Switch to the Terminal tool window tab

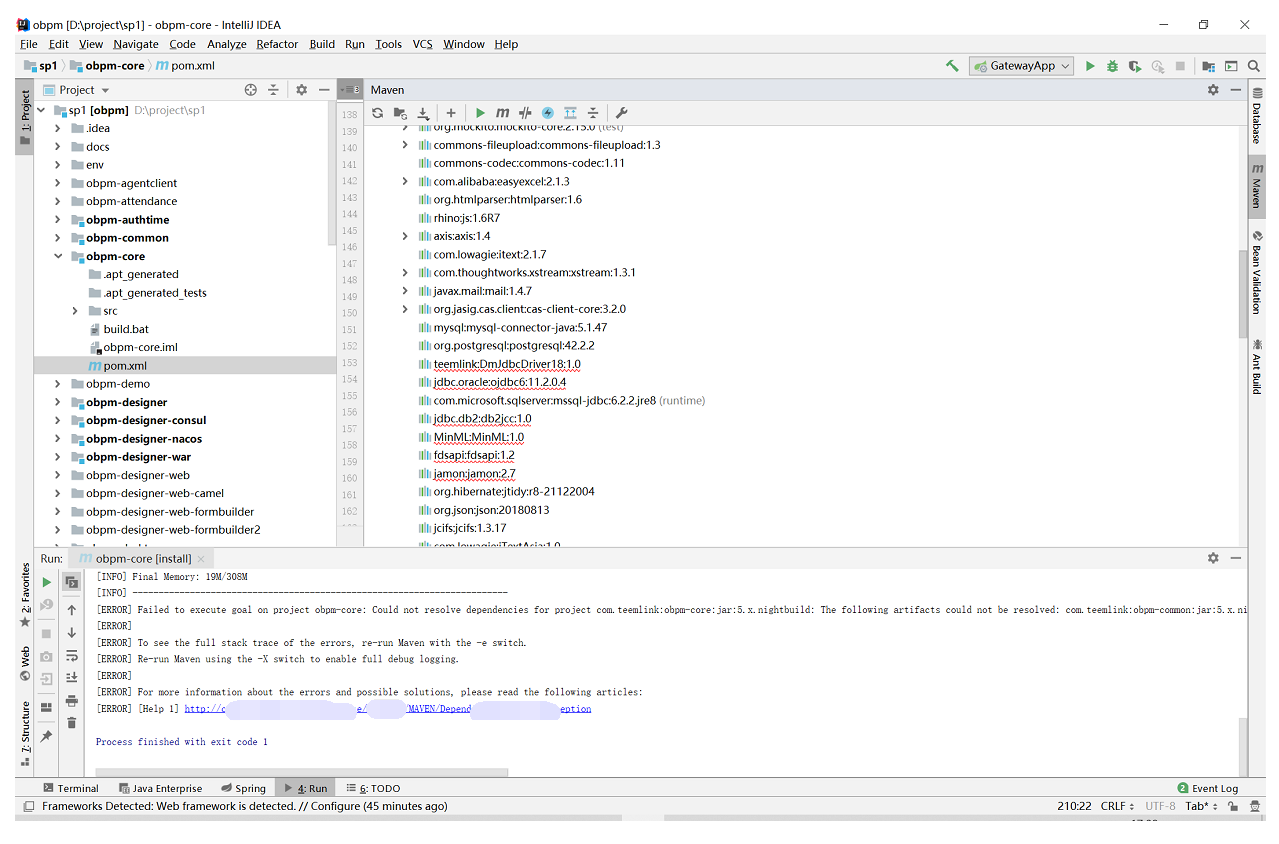point(70,788)
